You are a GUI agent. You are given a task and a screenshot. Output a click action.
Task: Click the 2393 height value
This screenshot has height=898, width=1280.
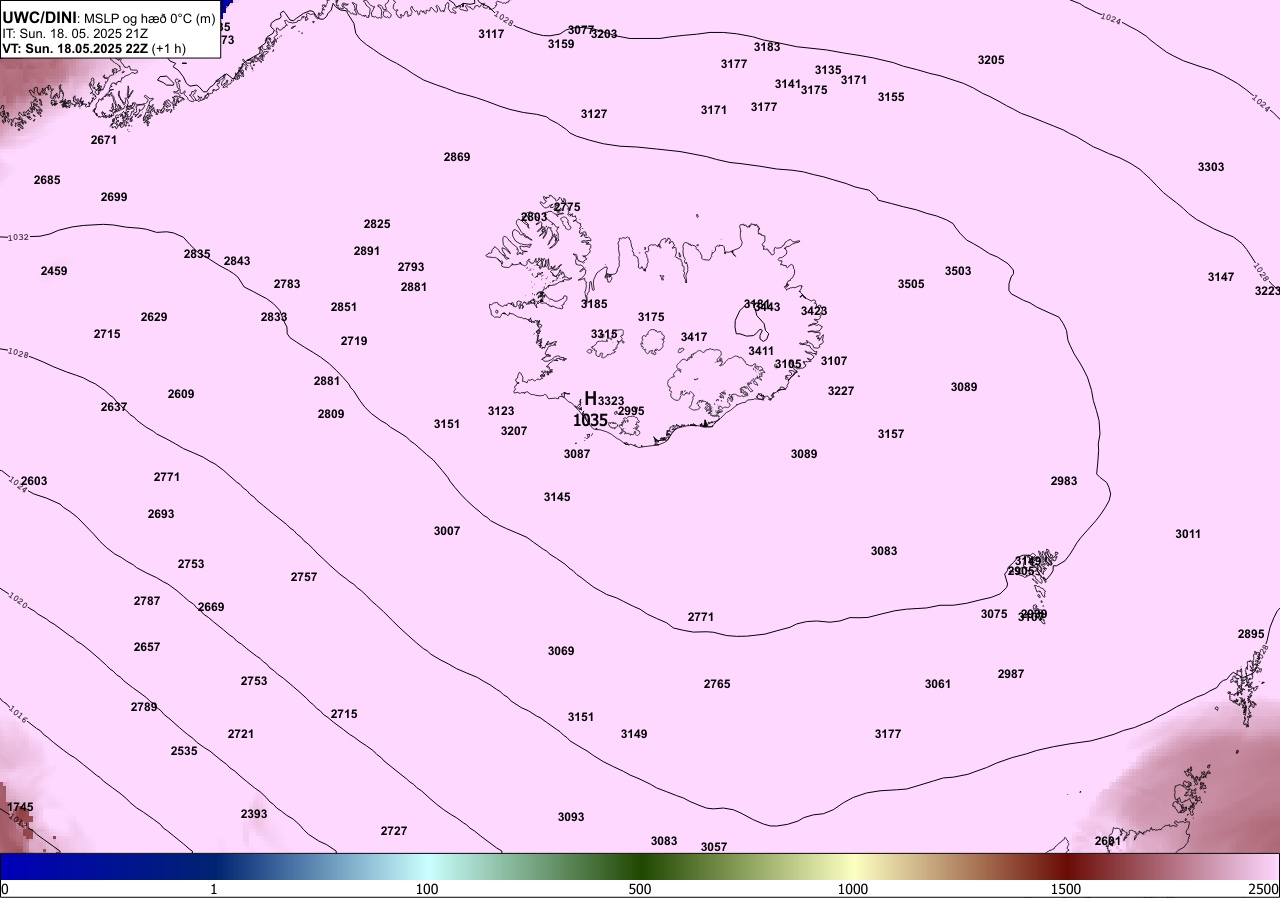(254, 814)
